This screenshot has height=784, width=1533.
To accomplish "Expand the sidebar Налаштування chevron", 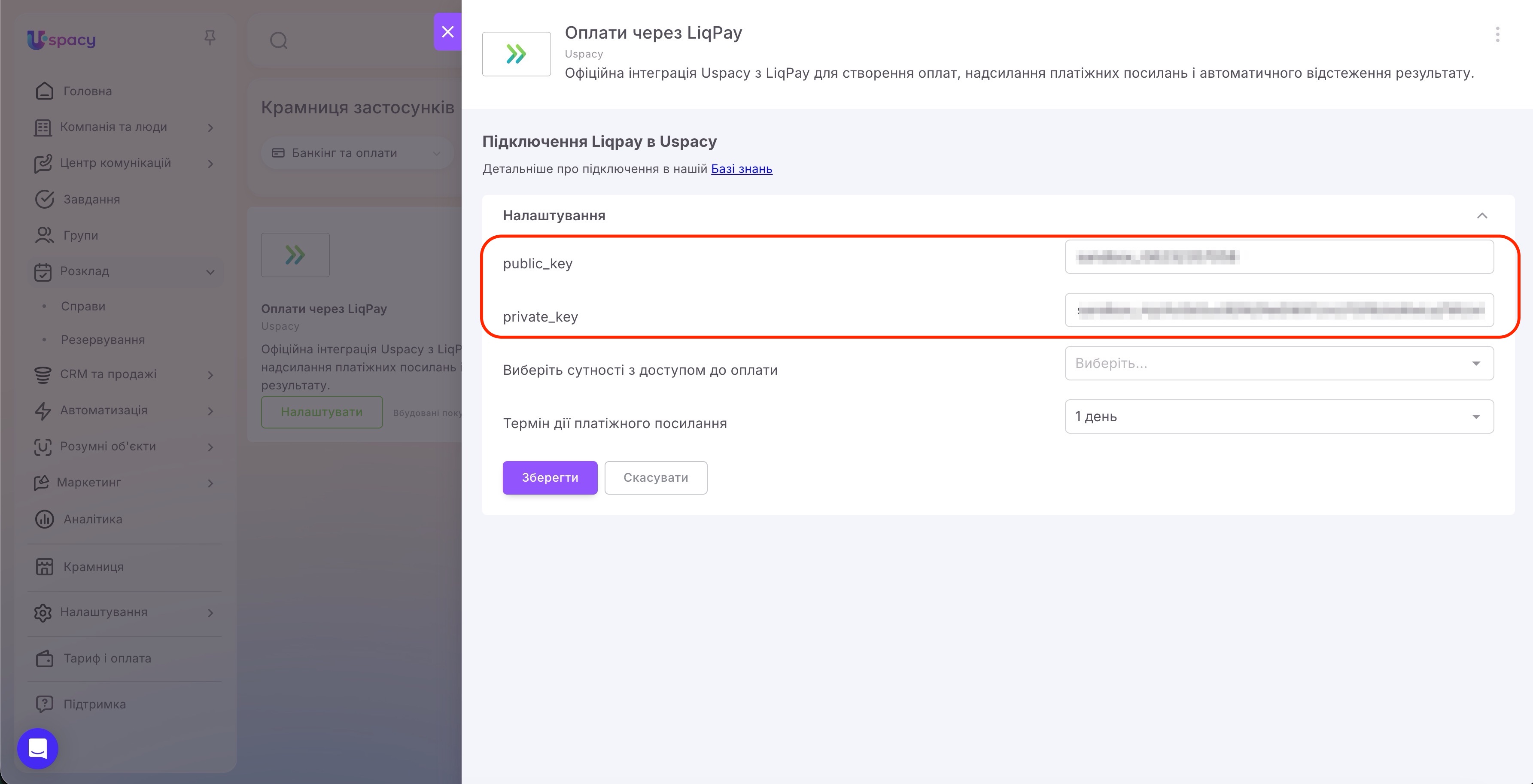I will point(210,613).
